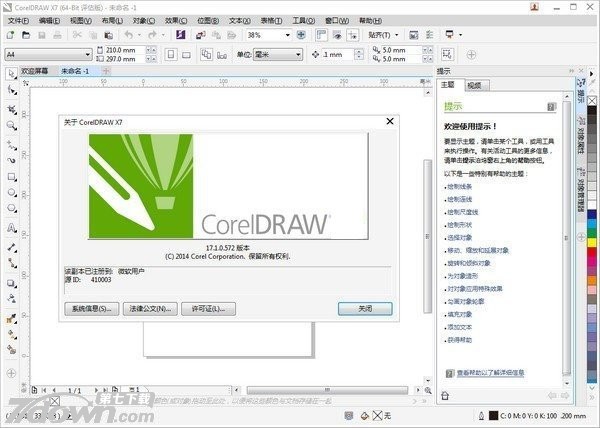
Task: Select the Zoom tool in toolbox
Action: 11,126
